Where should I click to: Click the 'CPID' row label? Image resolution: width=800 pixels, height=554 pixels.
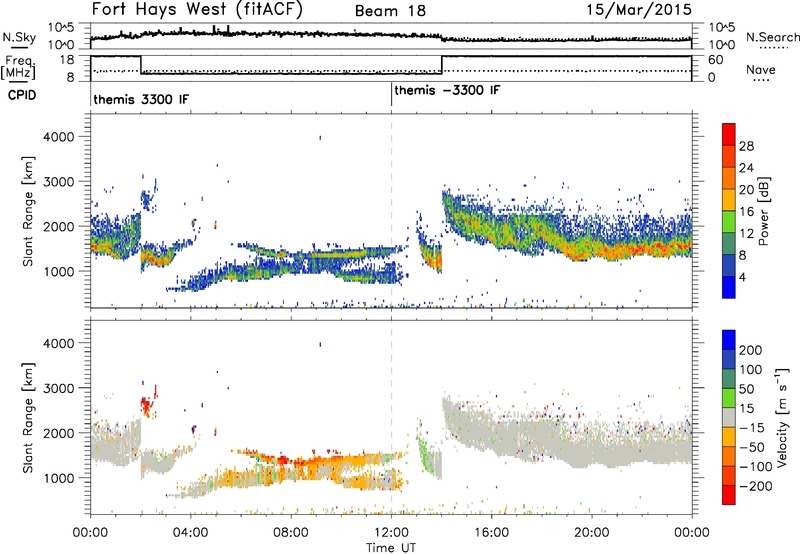point(22,95)
